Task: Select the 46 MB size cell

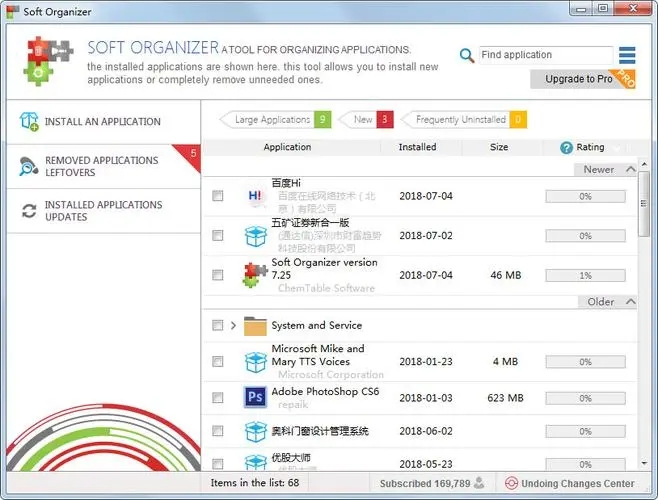Action: tap(506, 275)
